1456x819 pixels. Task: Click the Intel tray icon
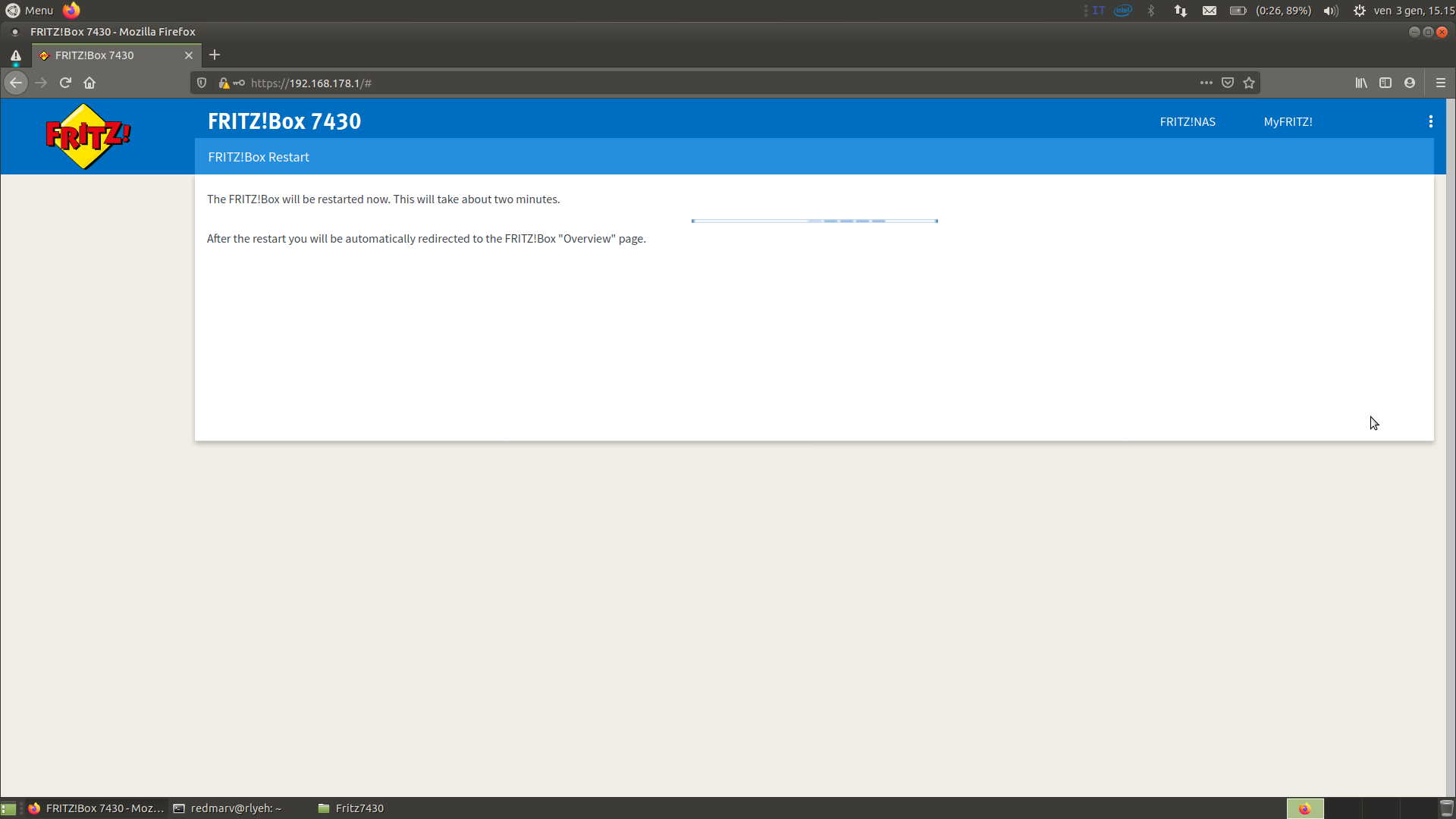pos(1123,11)
